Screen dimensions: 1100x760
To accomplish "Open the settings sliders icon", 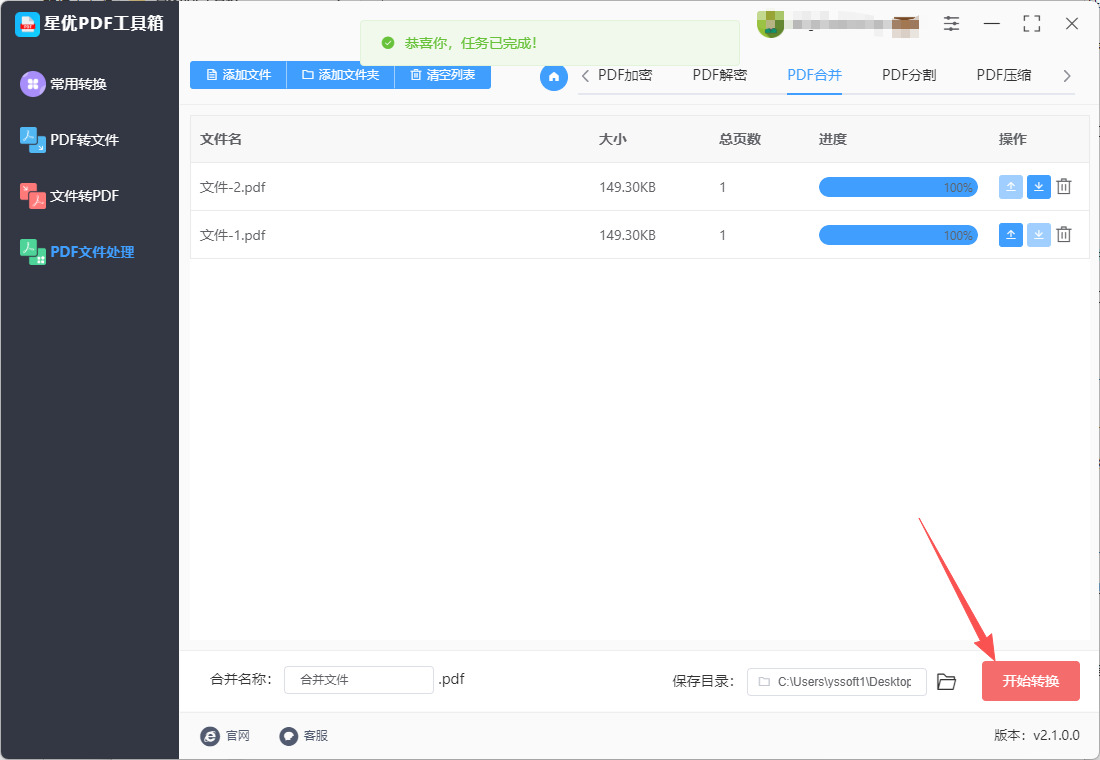I will [x=951, y=23].
